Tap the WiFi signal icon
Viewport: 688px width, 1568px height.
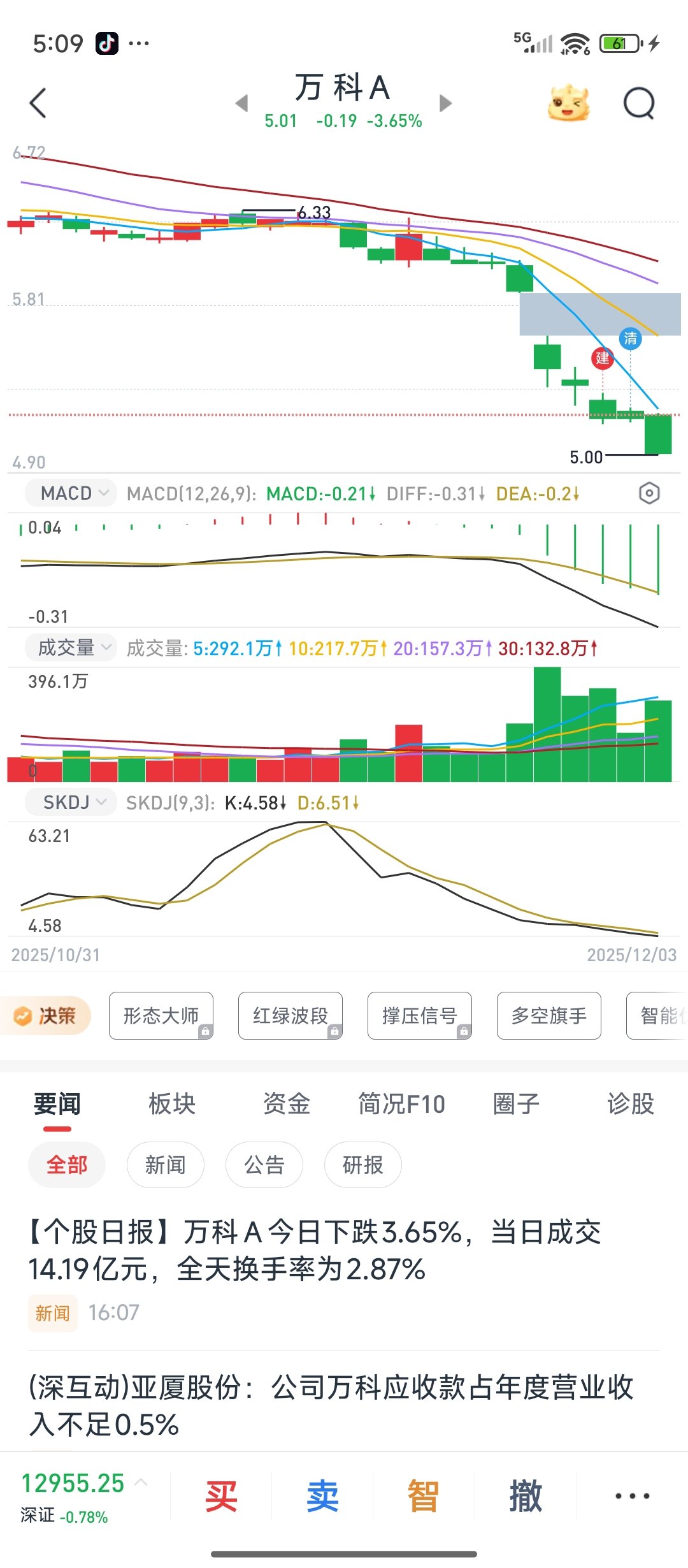pos(575,44)
